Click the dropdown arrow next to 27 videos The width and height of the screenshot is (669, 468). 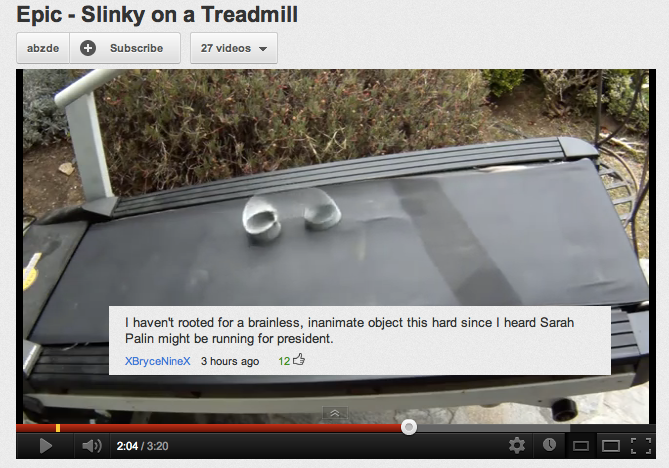click(x=263, y=49)
